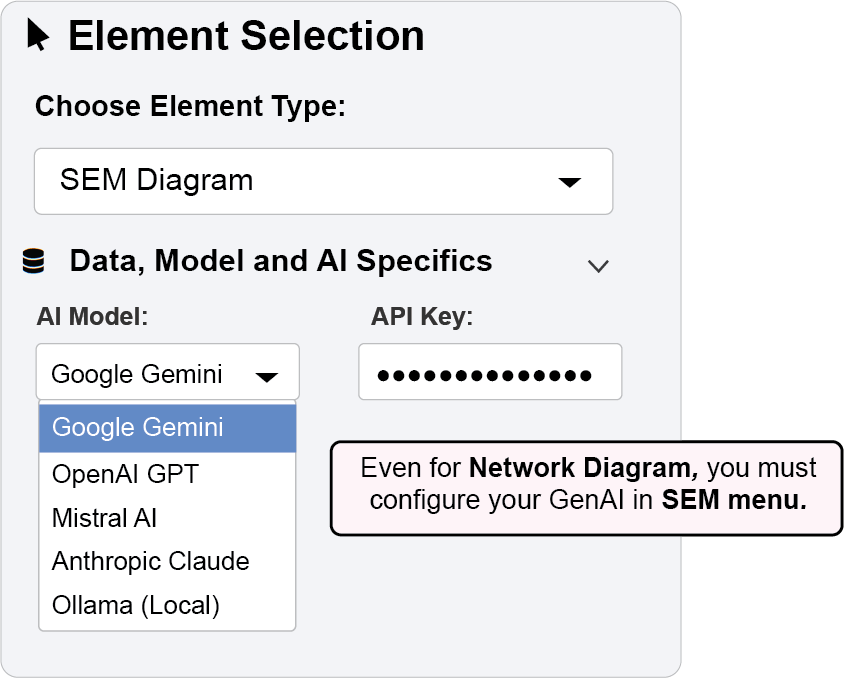Screen dimensions: 844x678
Task: Collapse the Data, Model and AI Specifics chevron
Action: click(x=598, y=265)
